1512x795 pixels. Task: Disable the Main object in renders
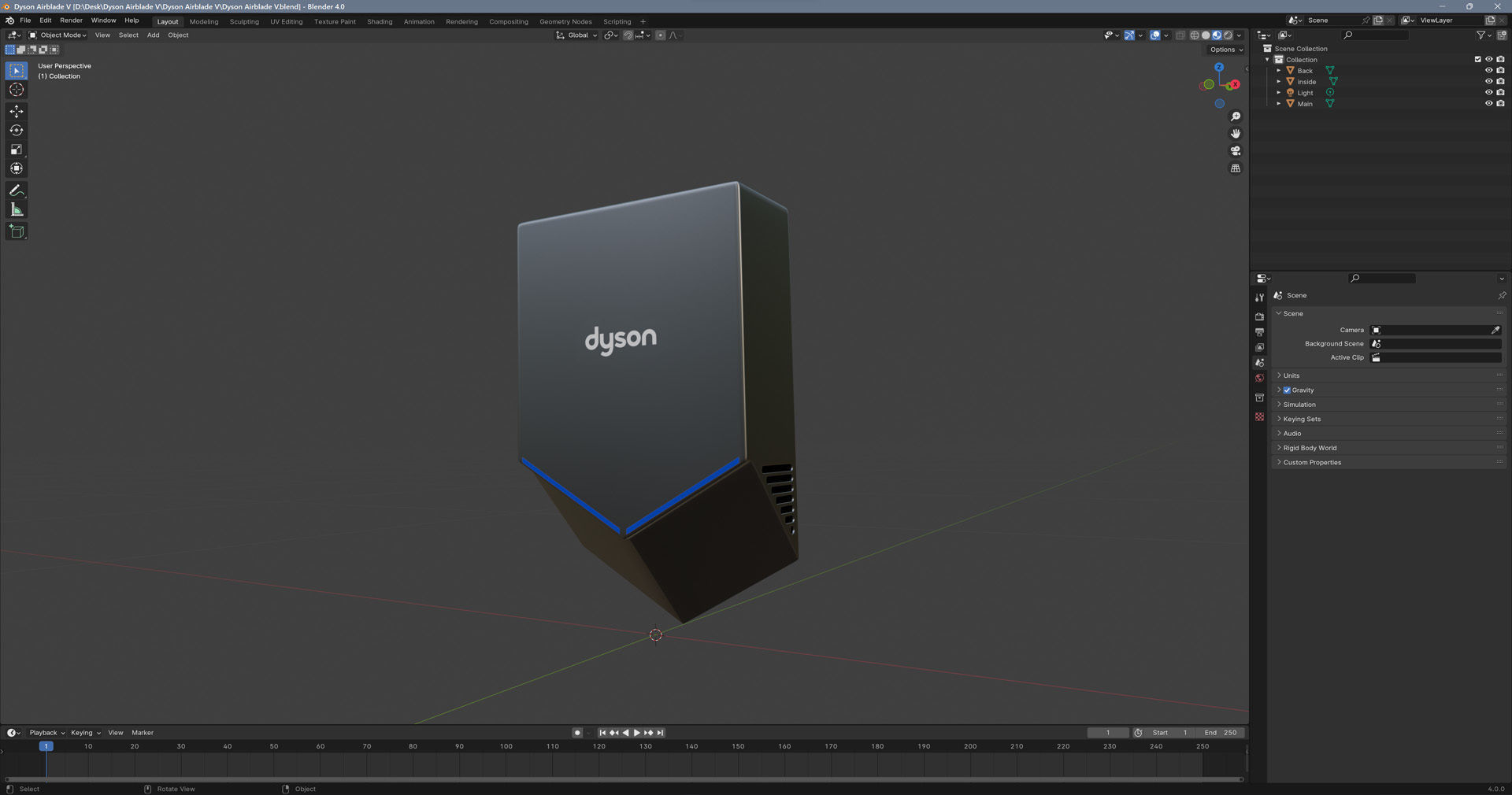(x=1500, y=104)
